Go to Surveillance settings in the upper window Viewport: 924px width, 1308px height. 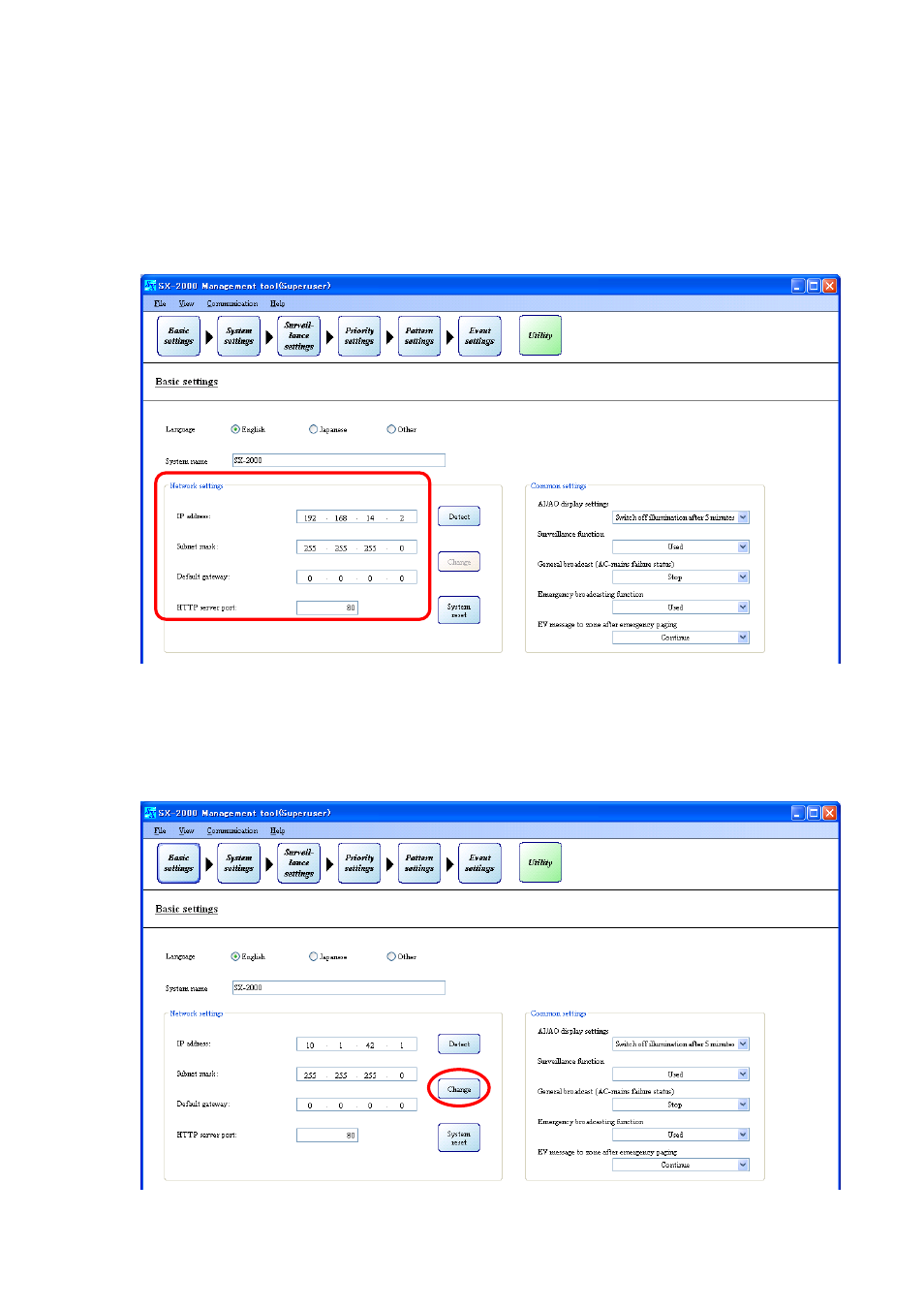[299, 336]
